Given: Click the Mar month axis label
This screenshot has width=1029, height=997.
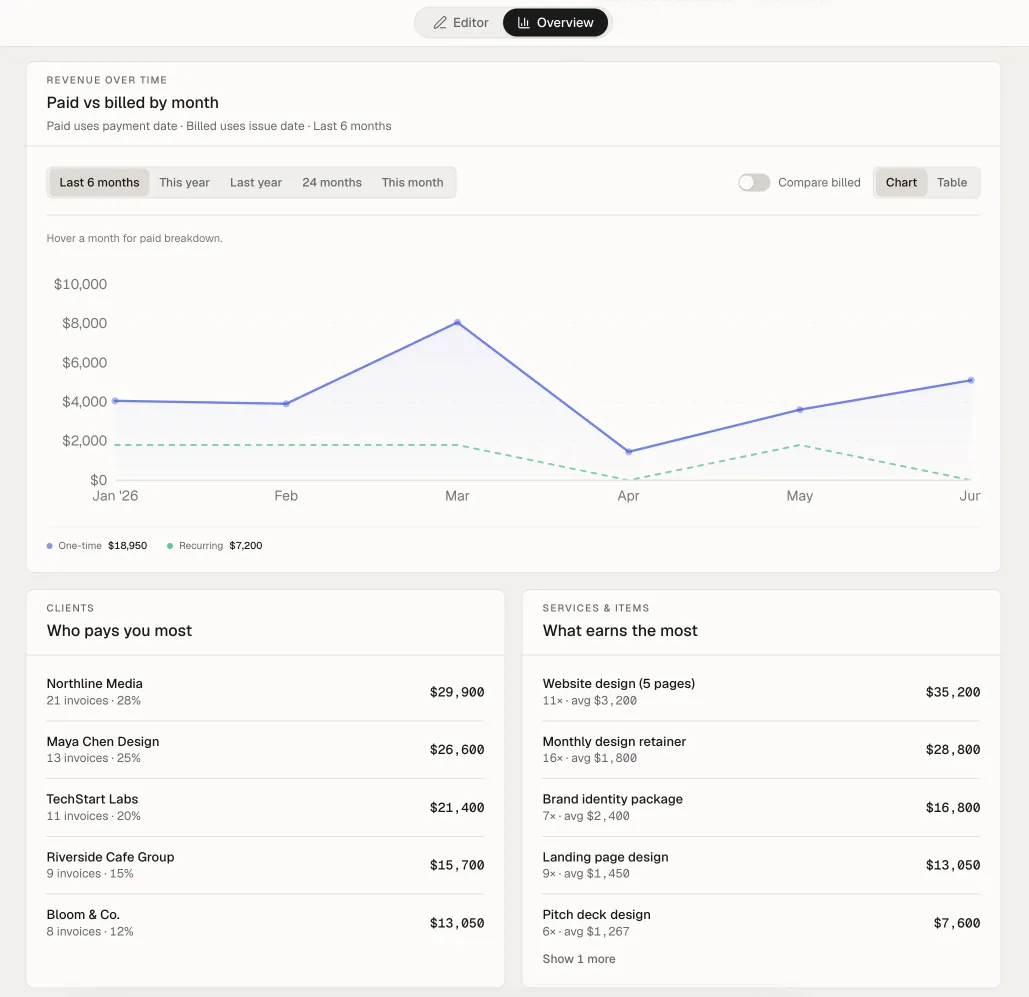Looking at the screenshot, I should [457, 496].
